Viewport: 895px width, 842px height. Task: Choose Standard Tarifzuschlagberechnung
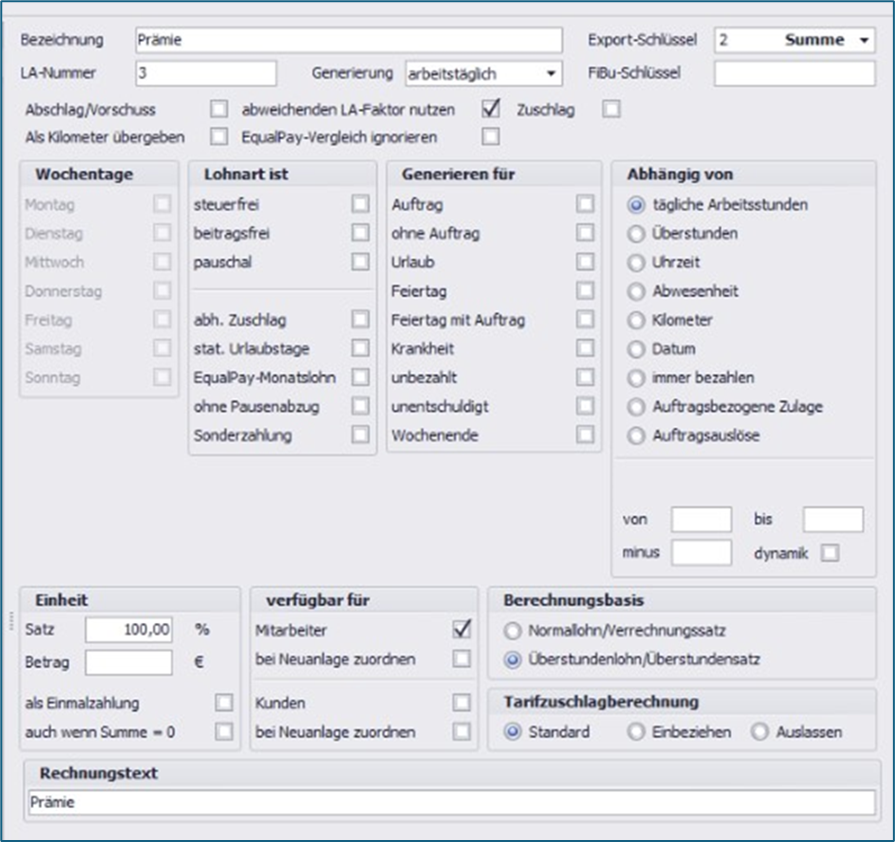513,732
